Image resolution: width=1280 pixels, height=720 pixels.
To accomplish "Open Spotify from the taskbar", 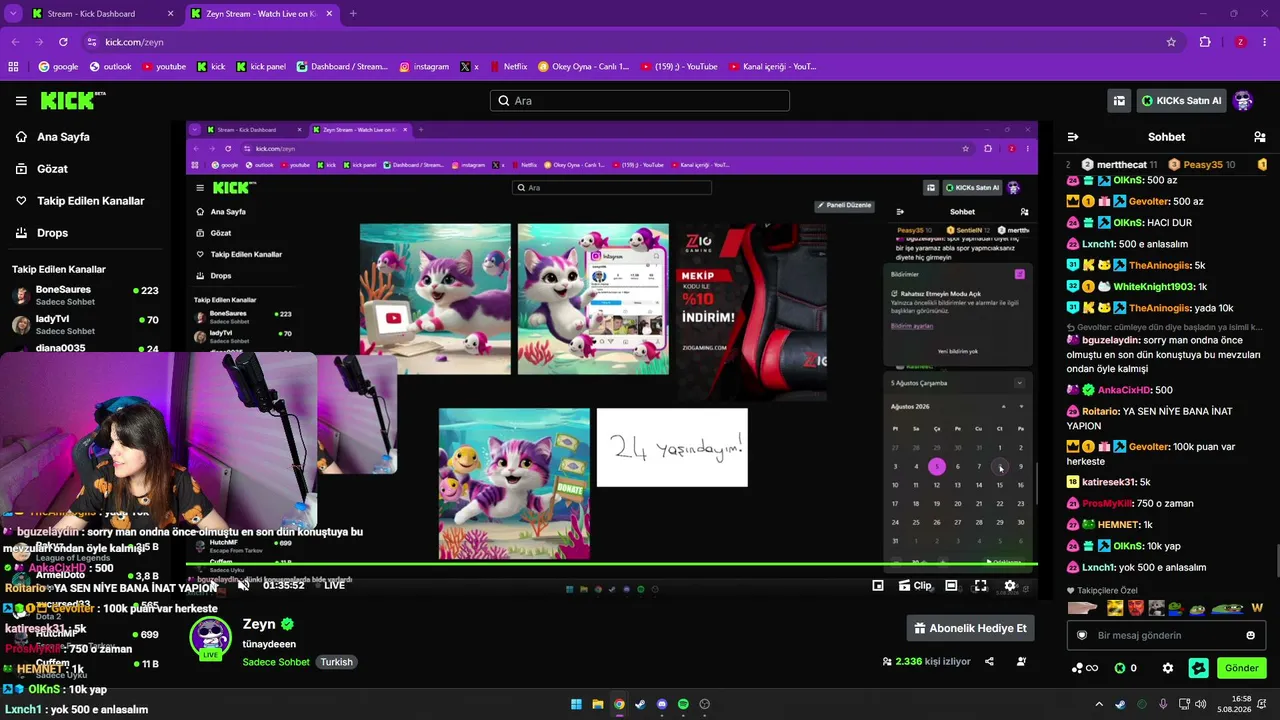I will [683, 704].
